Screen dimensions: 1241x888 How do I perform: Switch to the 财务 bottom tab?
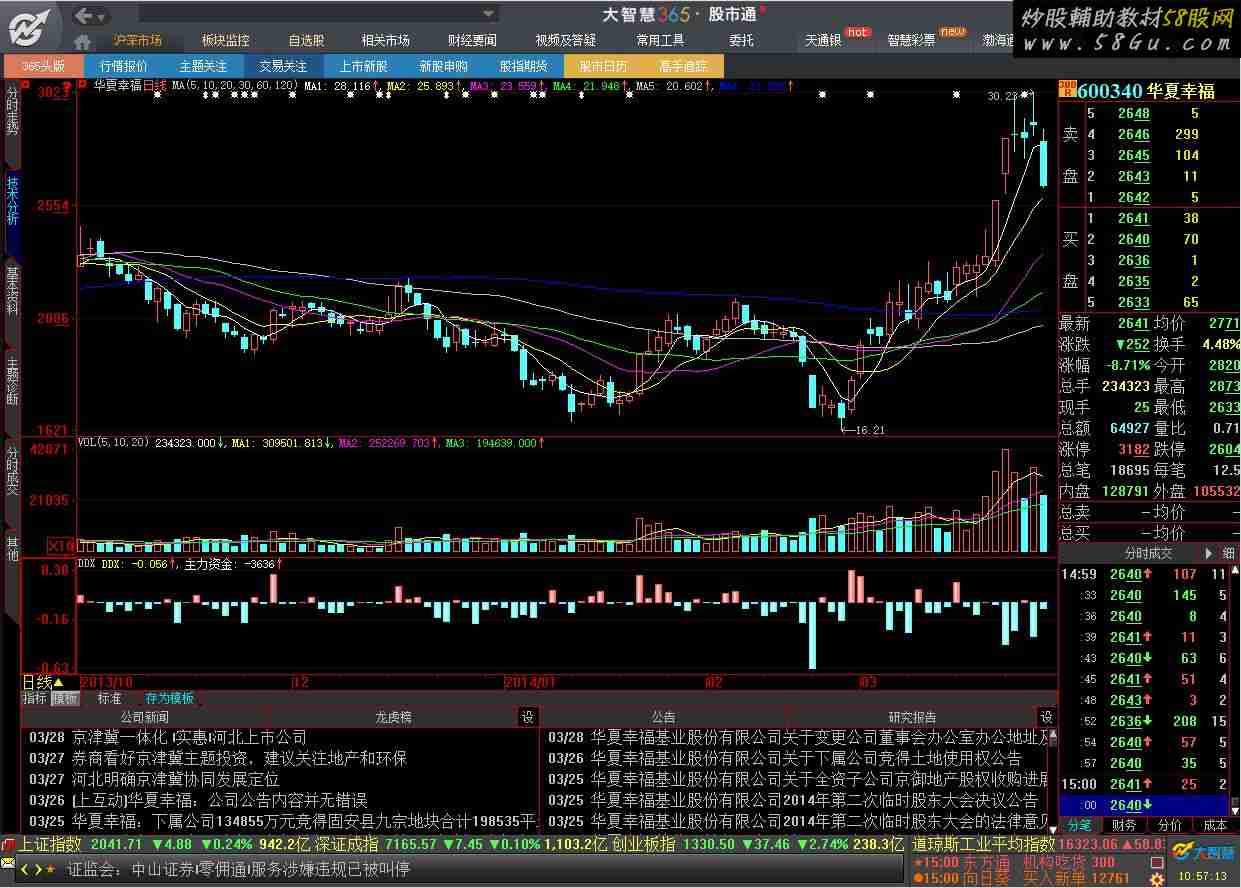click(x=1124, y=825)
